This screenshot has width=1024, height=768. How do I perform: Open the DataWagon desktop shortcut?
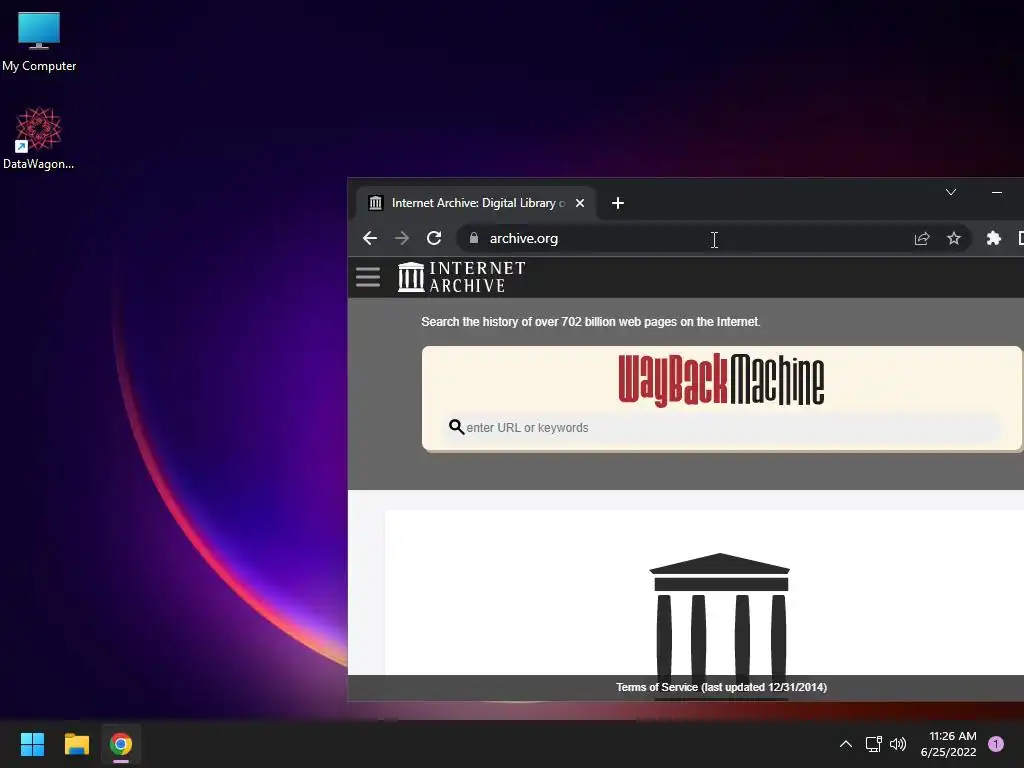pyautogui.click(x=39, y=138)
